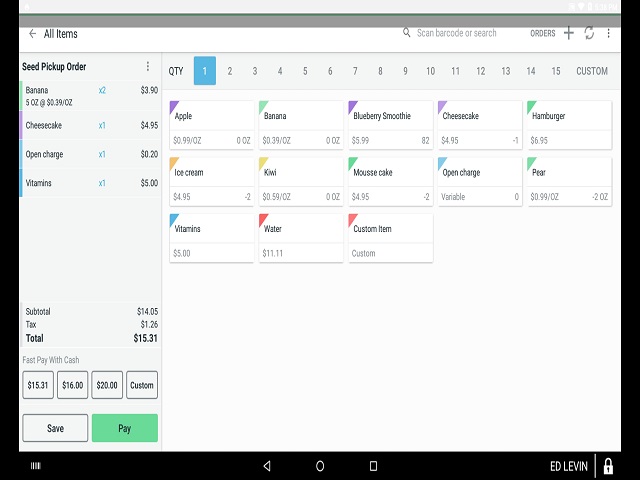Tap the lock icon in bottom bar
The image size is (640, 480).
[607, 466]
